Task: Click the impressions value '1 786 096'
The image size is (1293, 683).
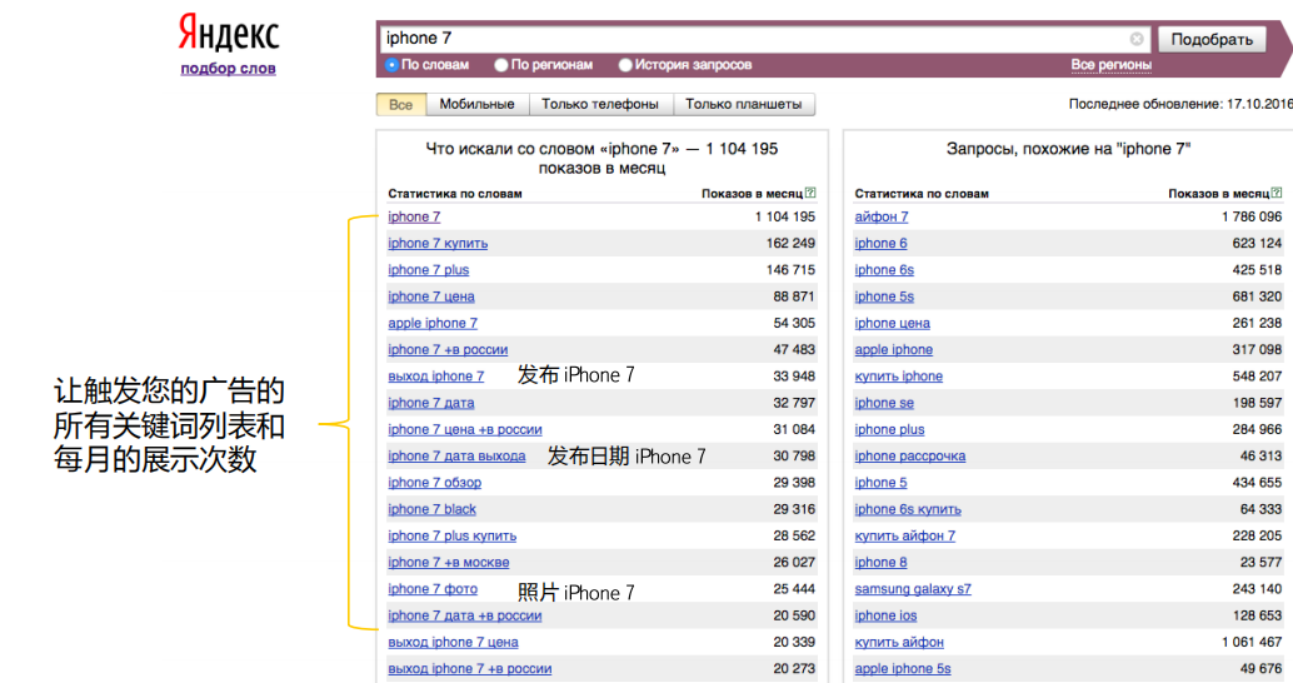Action: pyautogui.click(x=1251, y=217)
